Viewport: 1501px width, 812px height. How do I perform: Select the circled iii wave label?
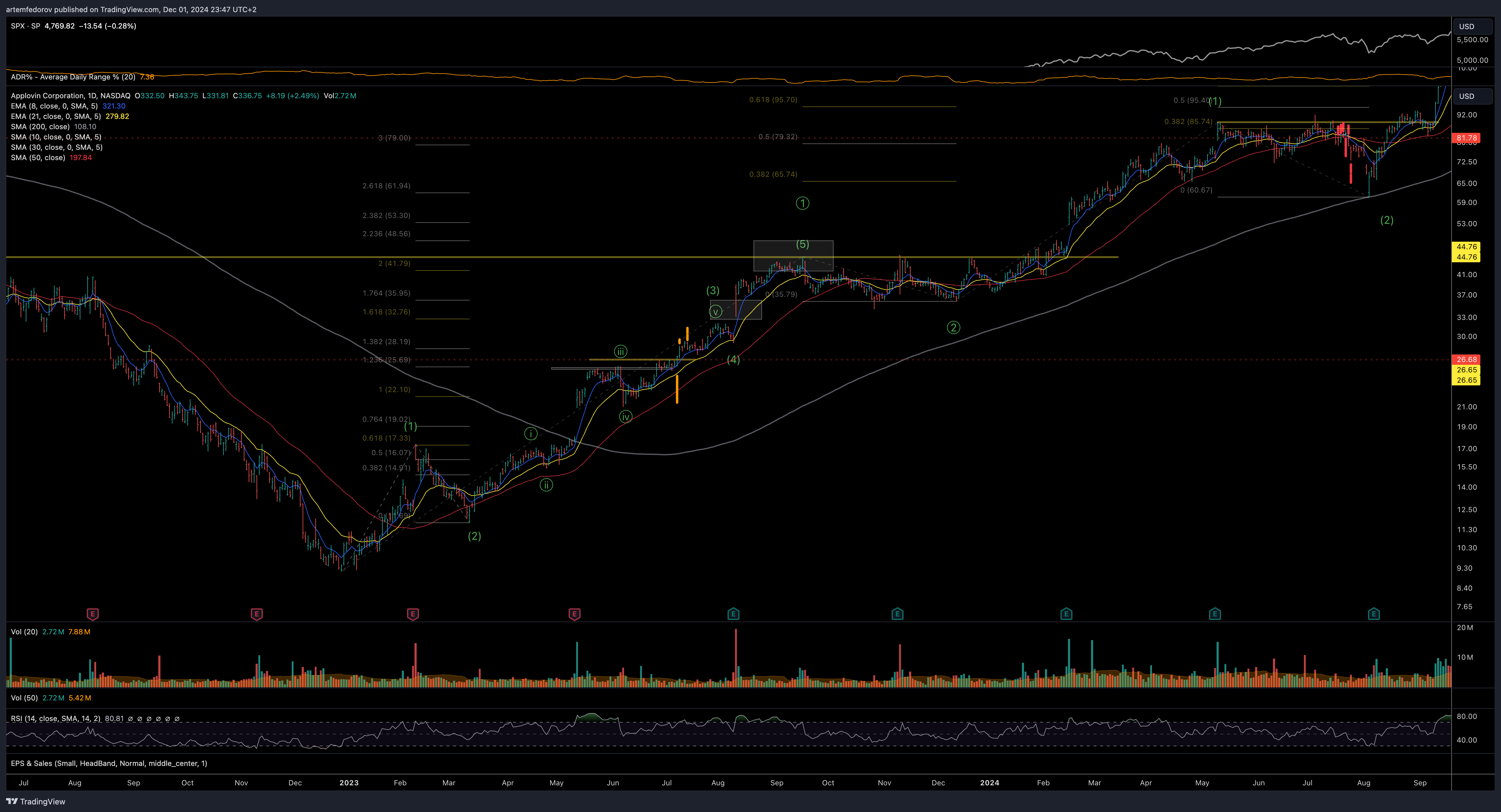coord(621,351)
